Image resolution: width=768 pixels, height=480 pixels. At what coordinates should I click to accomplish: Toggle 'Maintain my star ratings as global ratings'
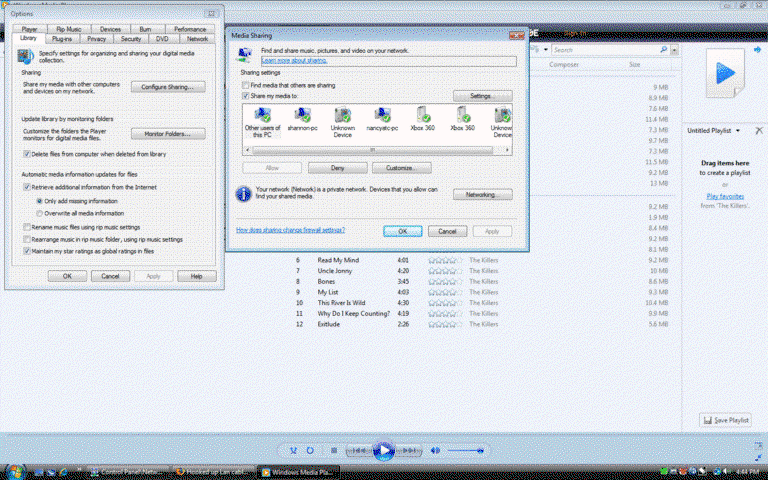click(x=27, y=251)
